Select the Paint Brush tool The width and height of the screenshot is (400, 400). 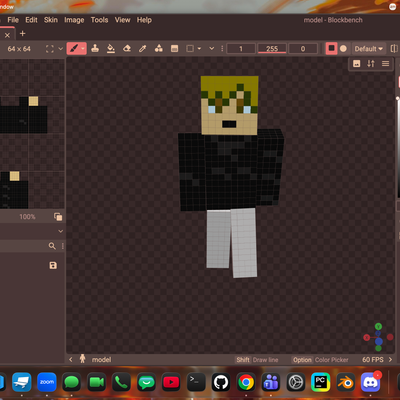point(76,49)
